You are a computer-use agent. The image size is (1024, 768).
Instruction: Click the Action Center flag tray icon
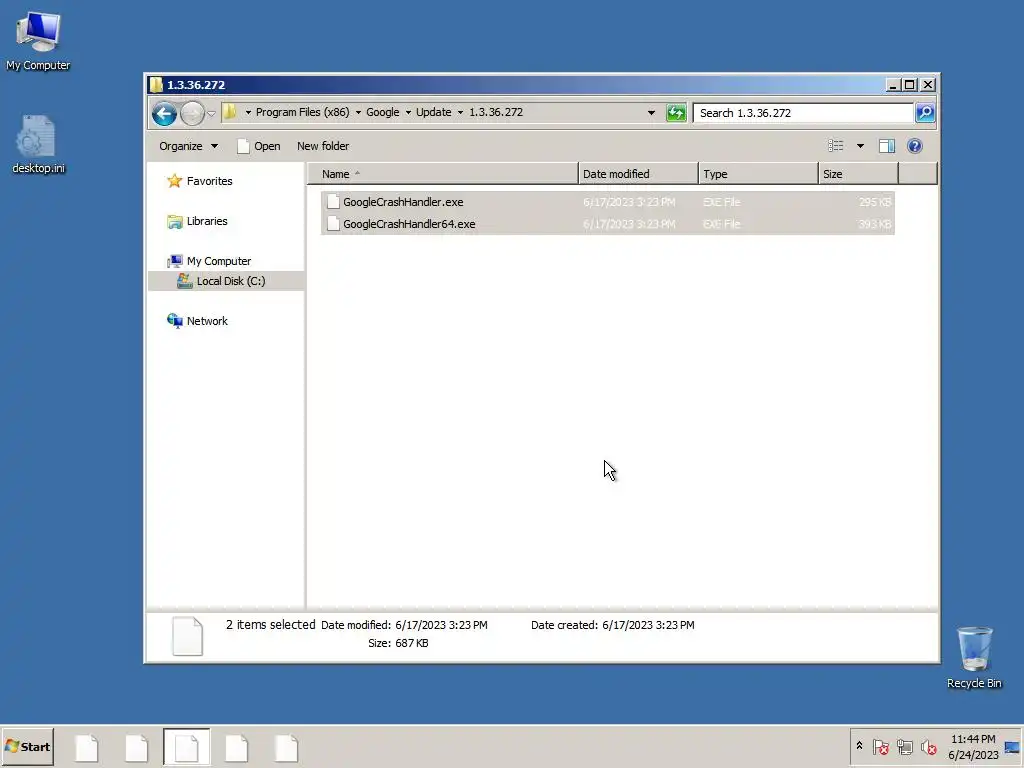point(880,746)
